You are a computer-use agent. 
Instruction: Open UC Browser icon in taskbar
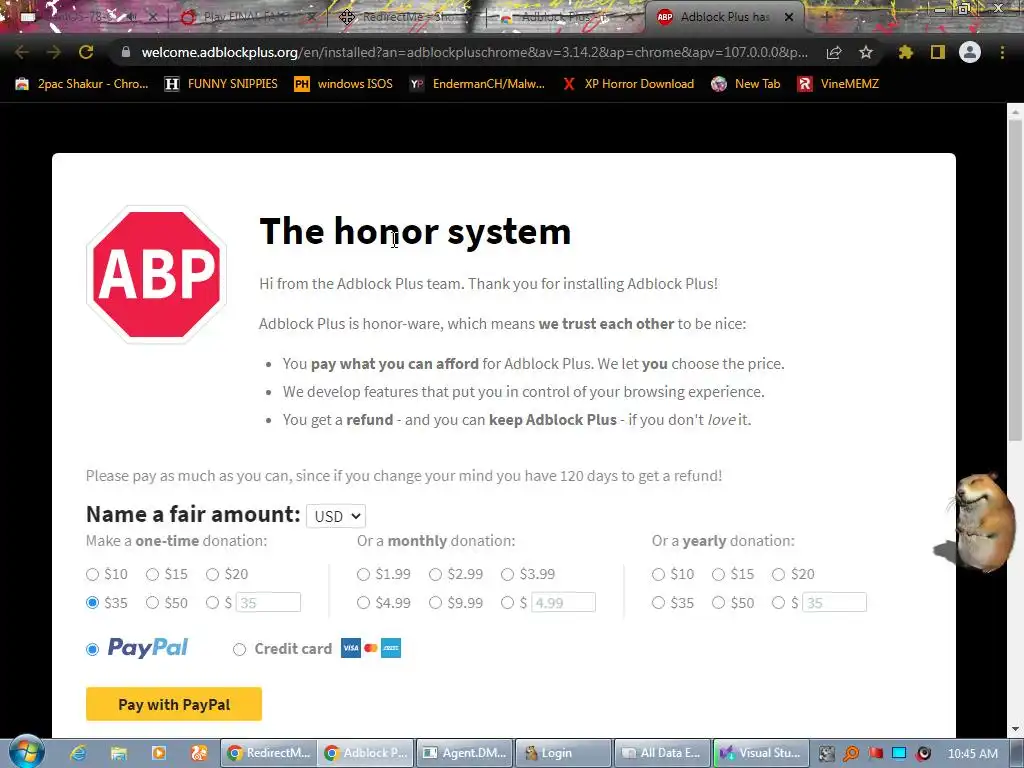[x=199, y=753]
